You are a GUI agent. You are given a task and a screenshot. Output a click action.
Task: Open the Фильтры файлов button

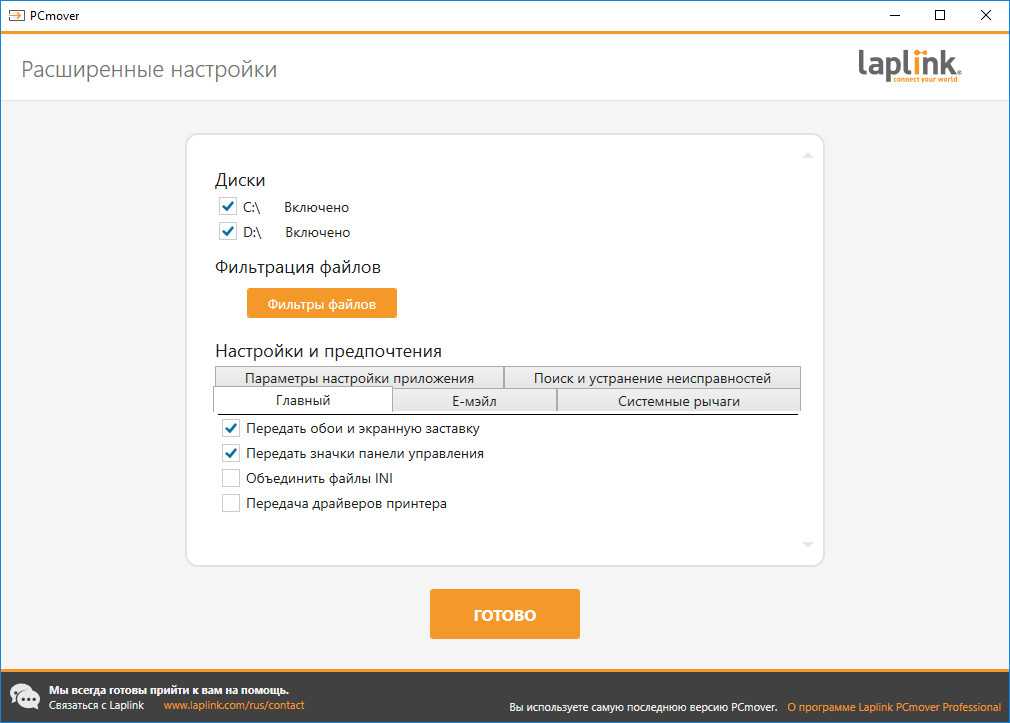322,304
